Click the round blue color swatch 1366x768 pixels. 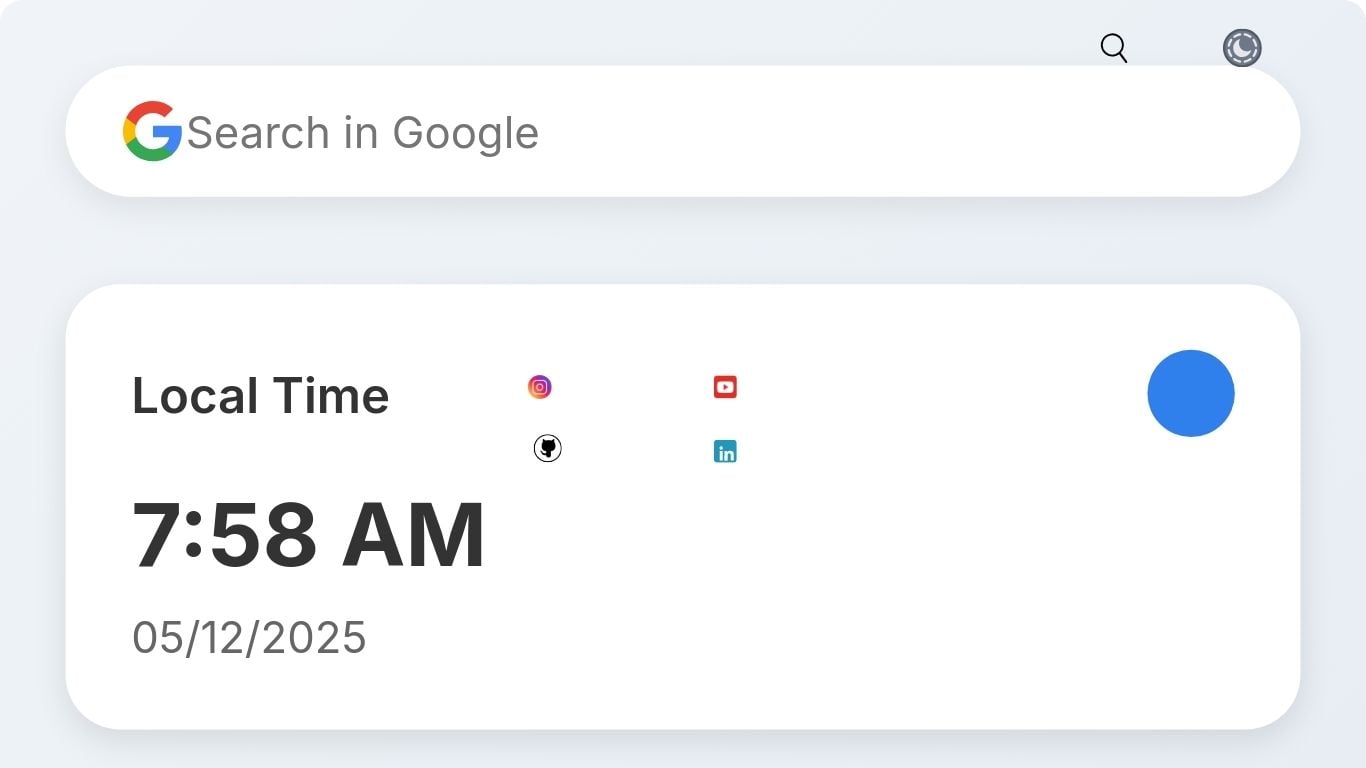click(x=1191, y=394)
